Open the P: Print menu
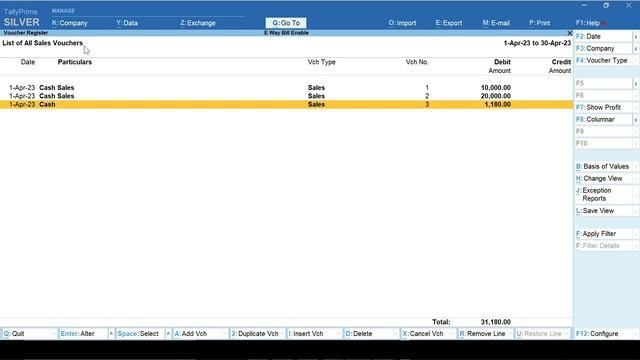 (x=540, y=23)
